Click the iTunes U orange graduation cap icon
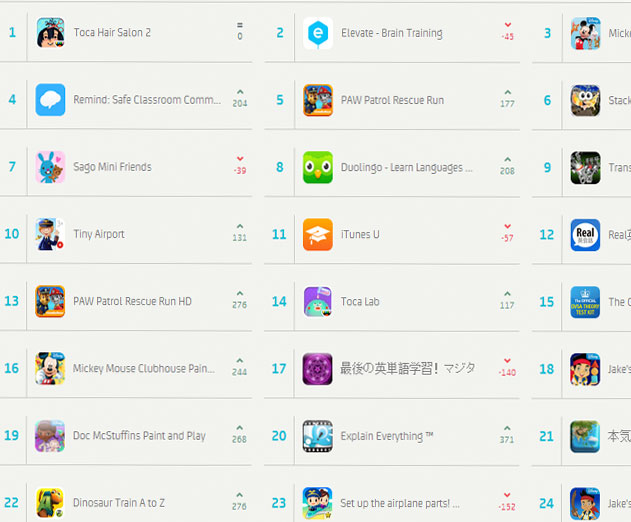The height and width of the screenshot is (522, 631). 318,235
